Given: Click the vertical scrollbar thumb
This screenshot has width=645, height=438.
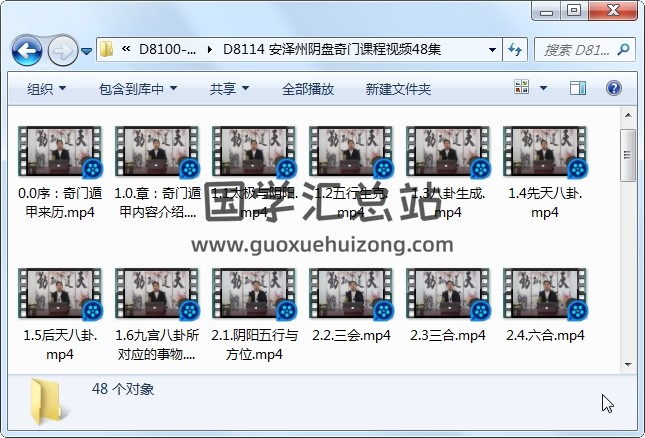Looking at the screenshot, I should [628, 155].
